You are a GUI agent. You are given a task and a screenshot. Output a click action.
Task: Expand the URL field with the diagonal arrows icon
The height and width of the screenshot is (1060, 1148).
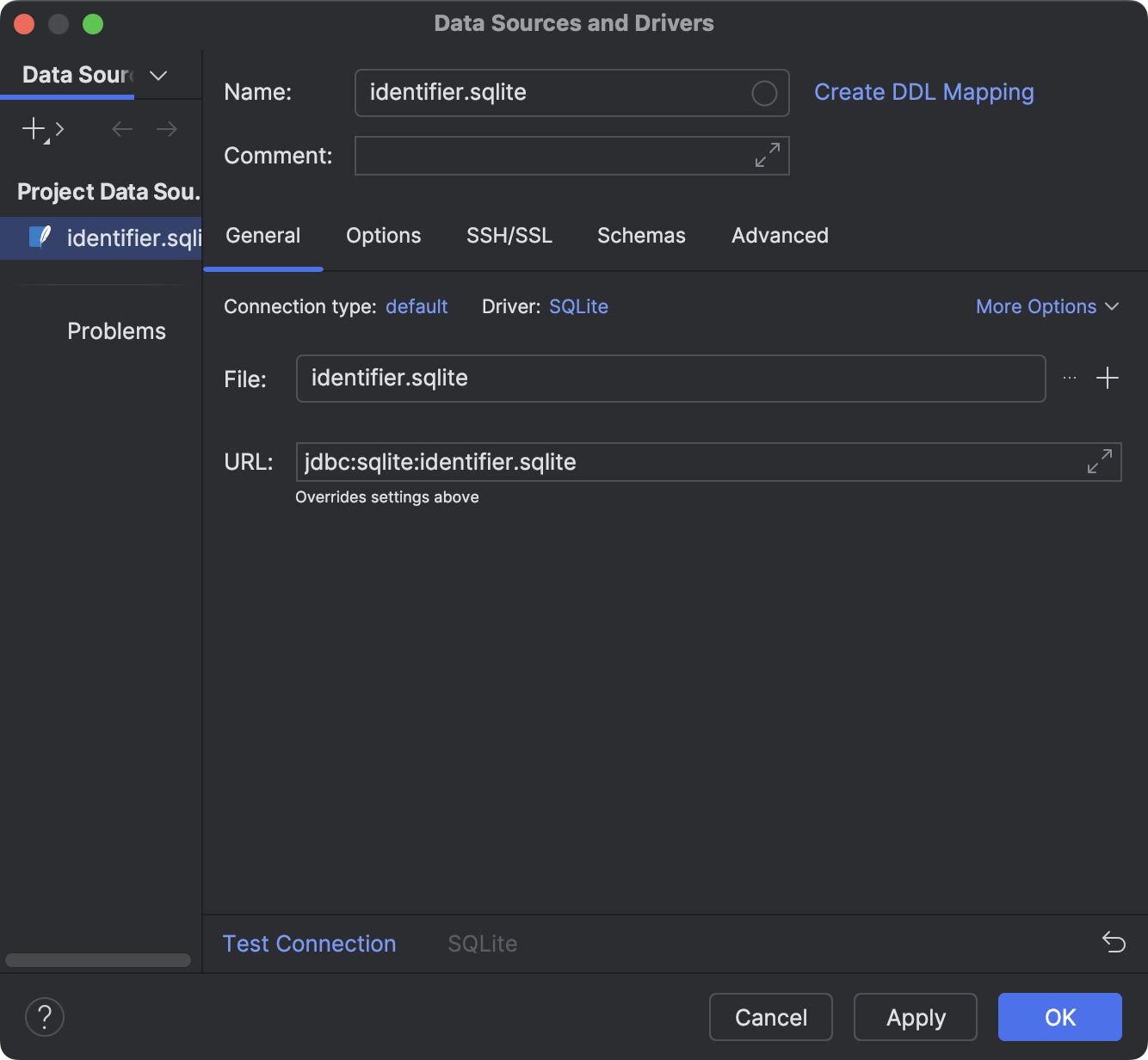click(x=1099, y=462)
